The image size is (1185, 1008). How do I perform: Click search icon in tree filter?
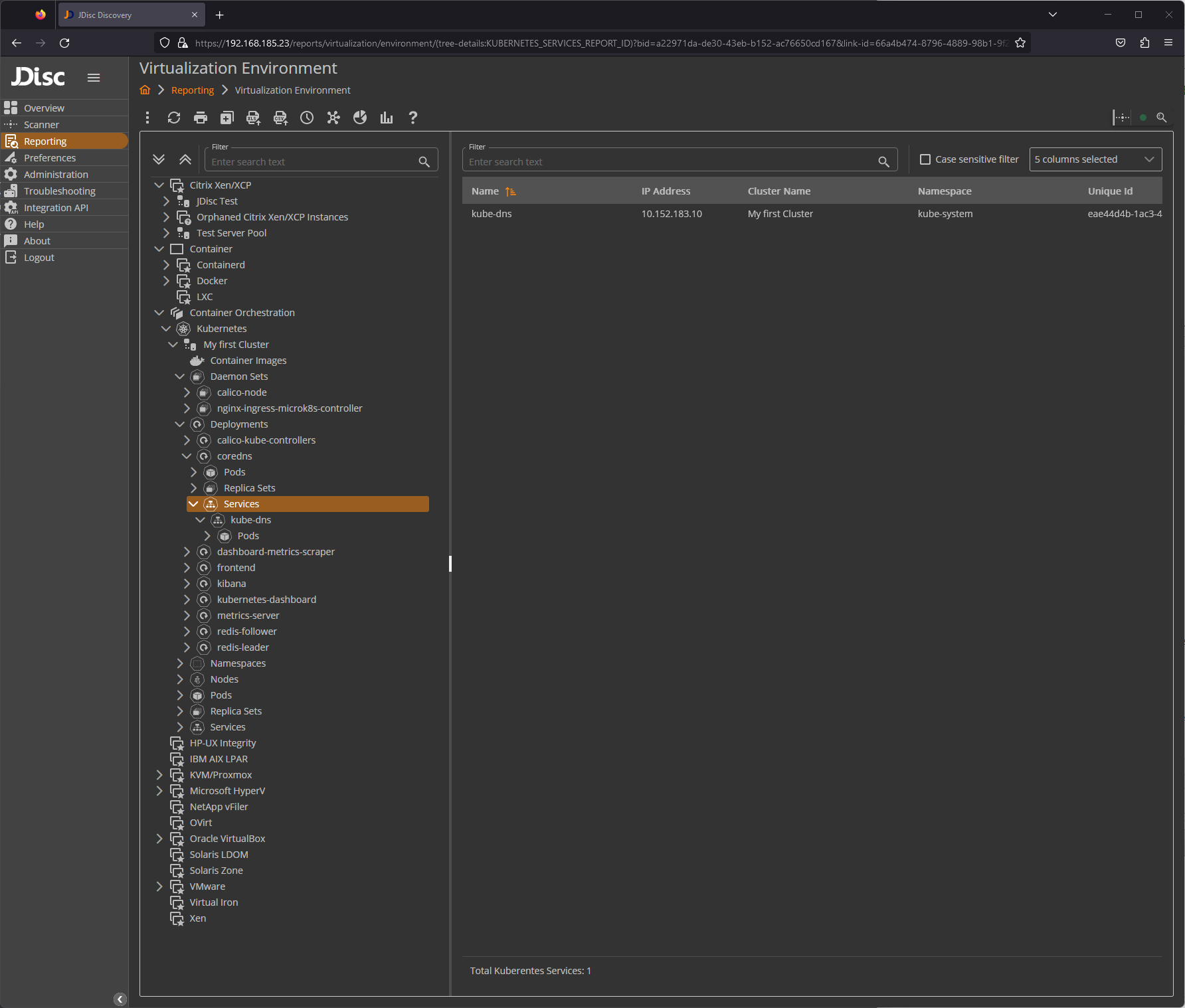pyautogui.click(x=424, y=162)
